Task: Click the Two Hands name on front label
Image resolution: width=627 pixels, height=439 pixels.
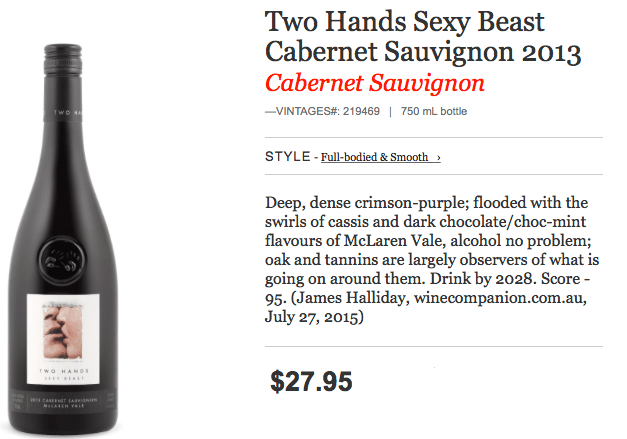Action: click(64, 371)
